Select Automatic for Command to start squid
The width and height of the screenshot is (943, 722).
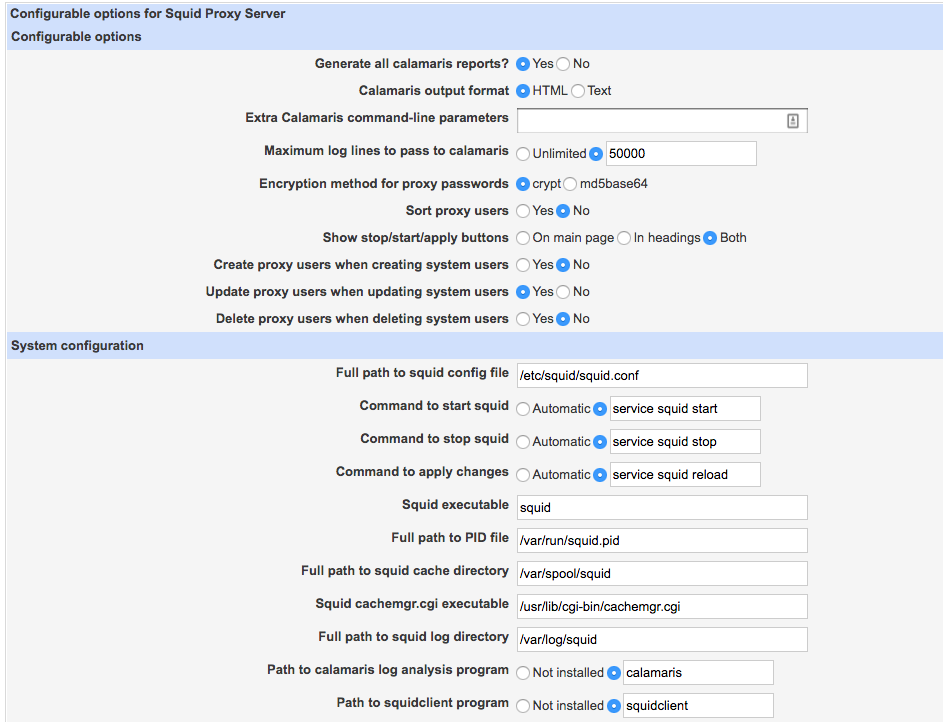523,409
